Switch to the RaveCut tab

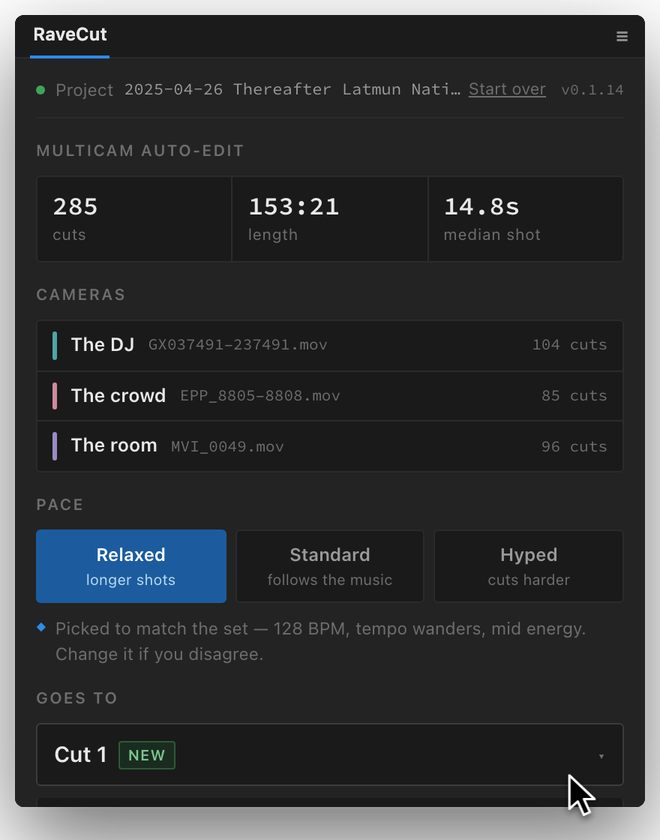tap(70, 35)
